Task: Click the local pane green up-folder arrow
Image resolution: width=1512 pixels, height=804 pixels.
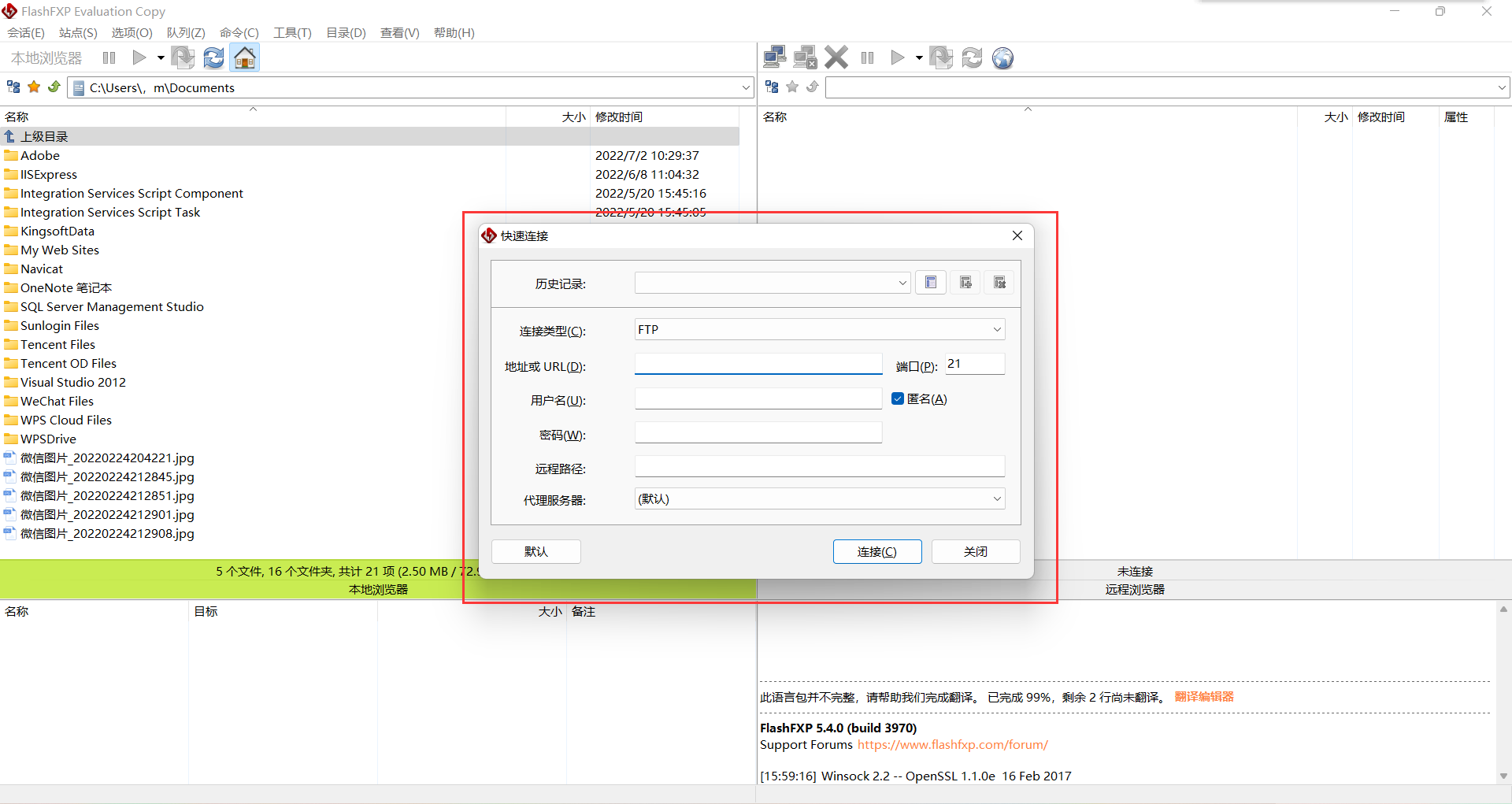Action: click(54, 87)
